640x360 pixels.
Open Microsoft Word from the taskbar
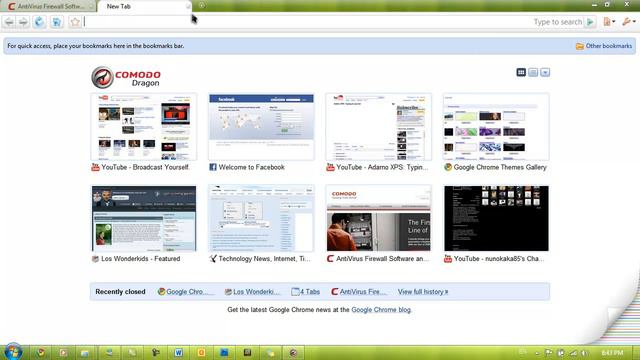click(178, 353)
